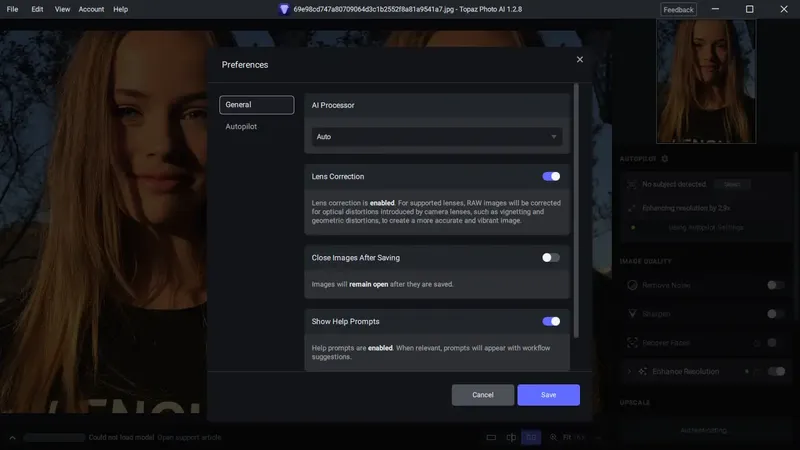Click the Cancel button
This screenshot has height=450, width=800.
pyautogui.click(x=483, y=395)
